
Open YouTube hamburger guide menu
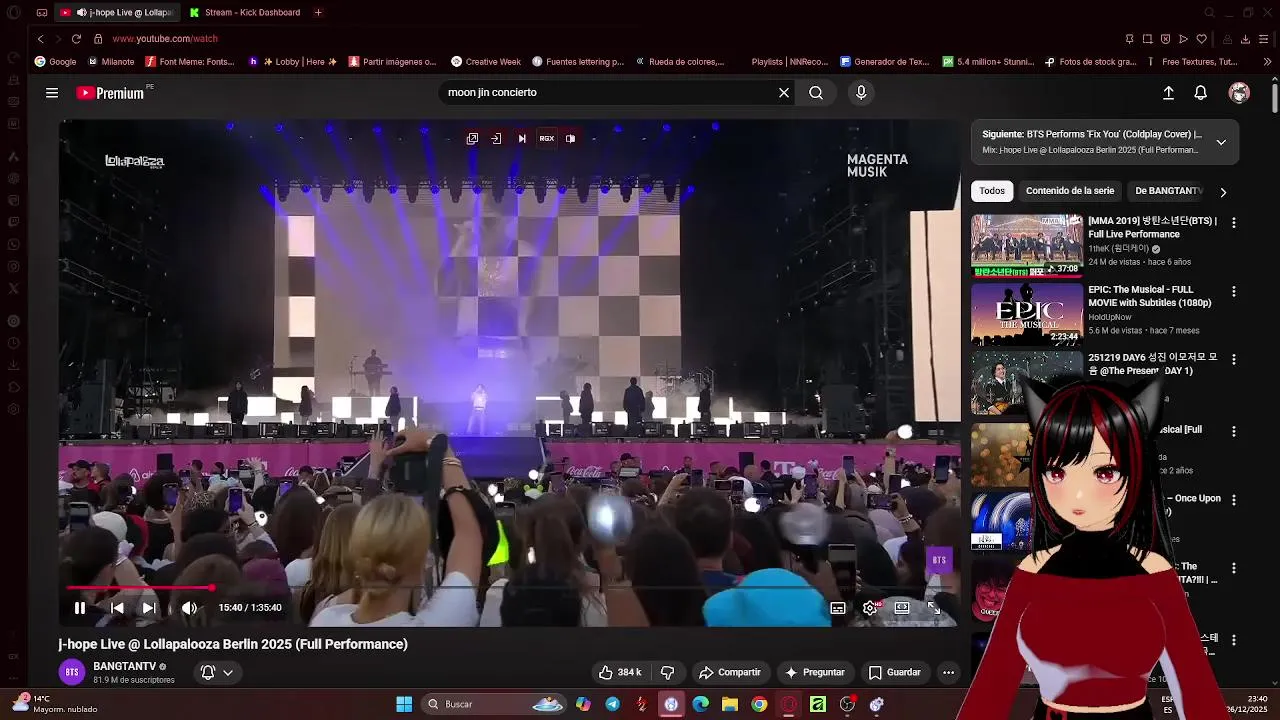click(x=52, y=93)
